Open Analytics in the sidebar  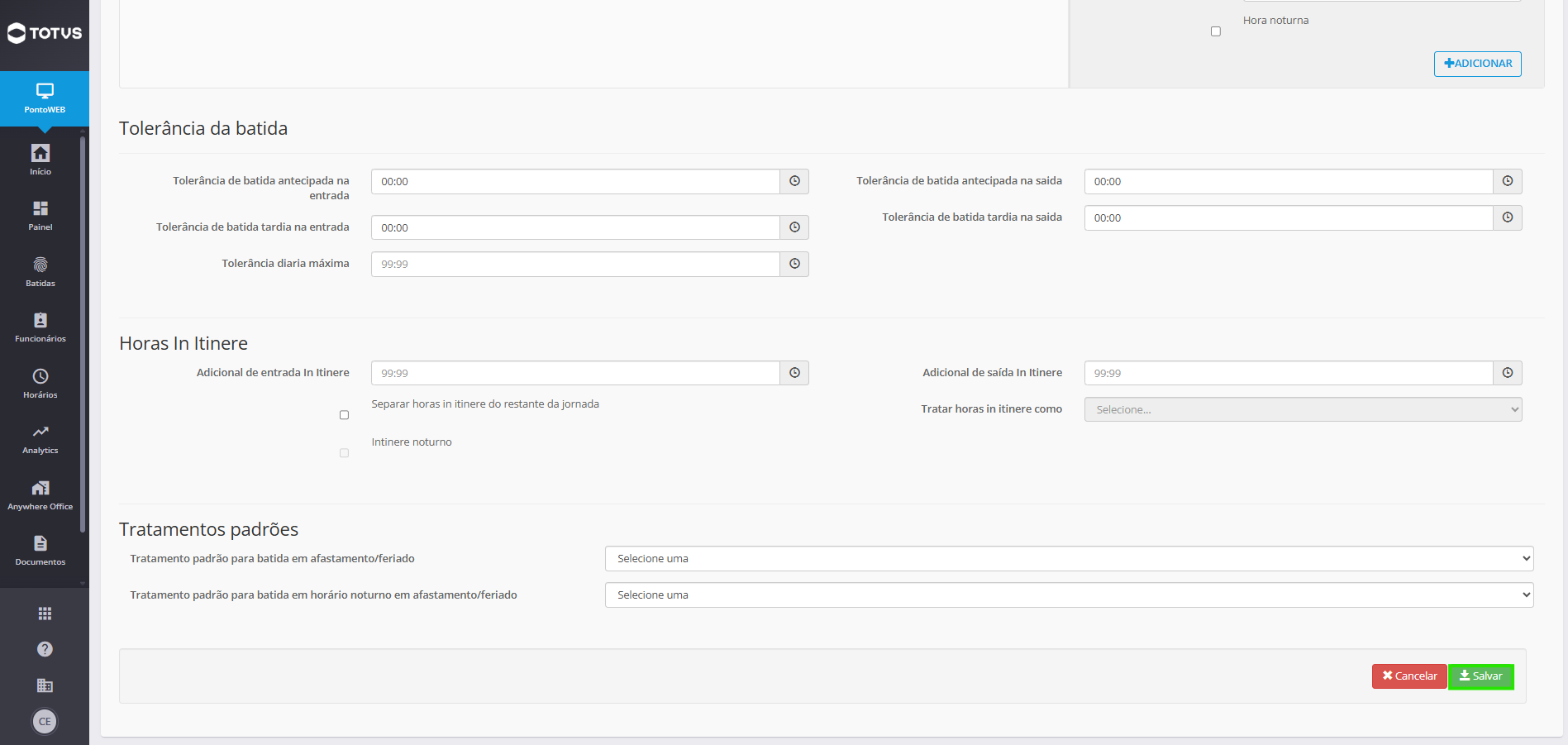pyautogui.click(x=41, y=439)
